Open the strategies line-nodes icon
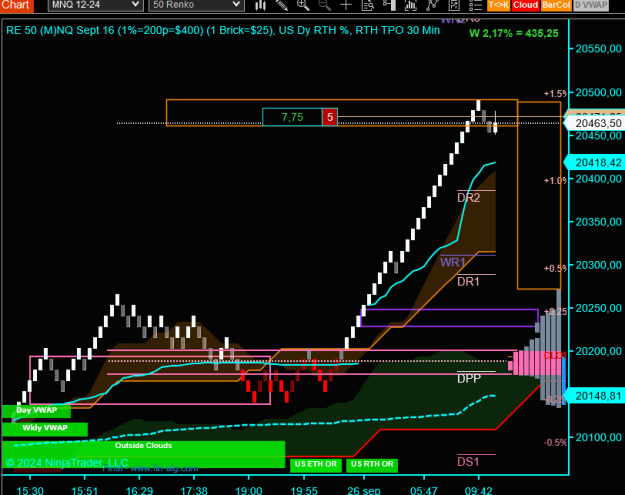 click(432, 5)
